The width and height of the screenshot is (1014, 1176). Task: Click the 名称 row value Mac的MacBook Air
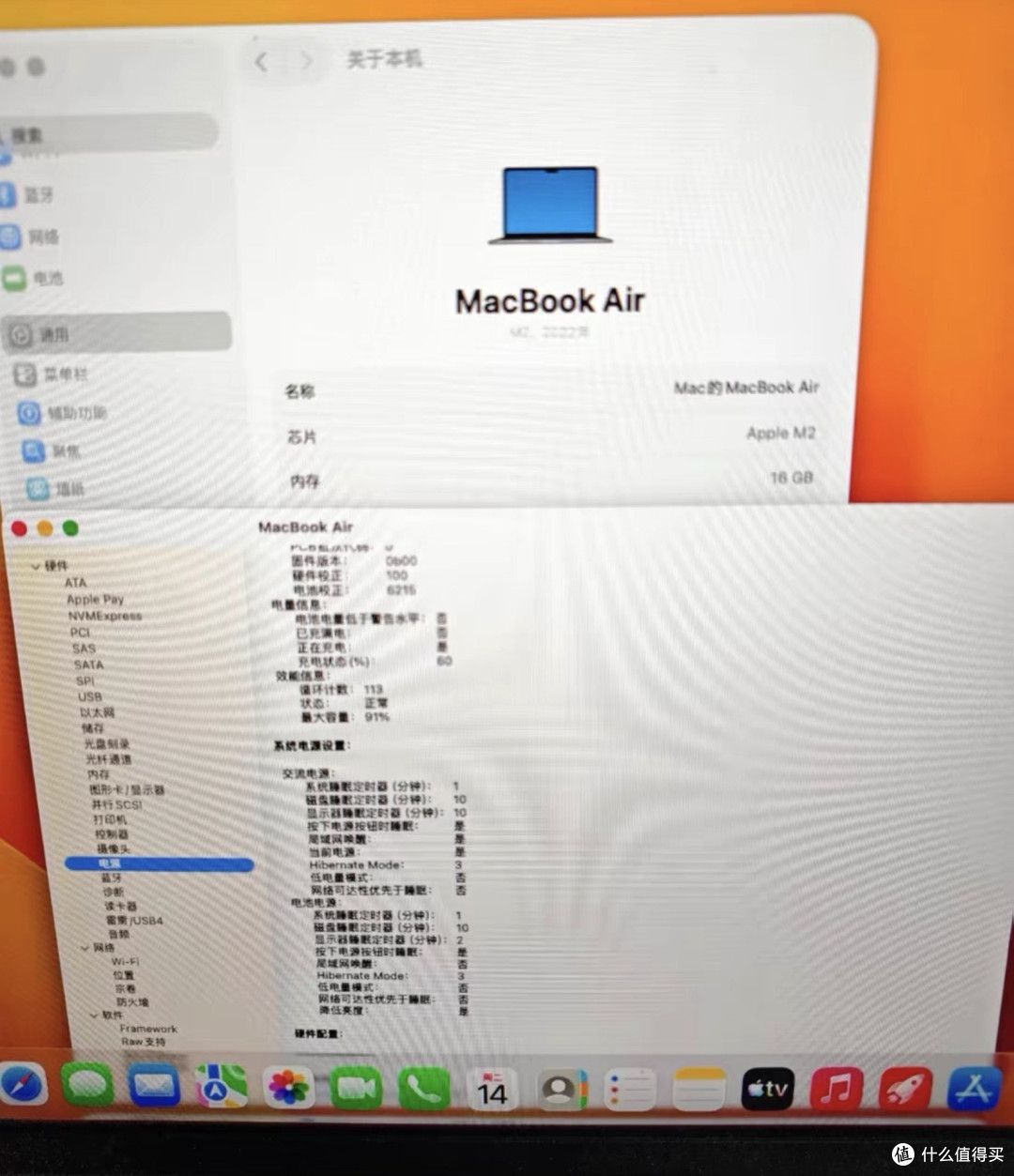click(x=746, y=388)
